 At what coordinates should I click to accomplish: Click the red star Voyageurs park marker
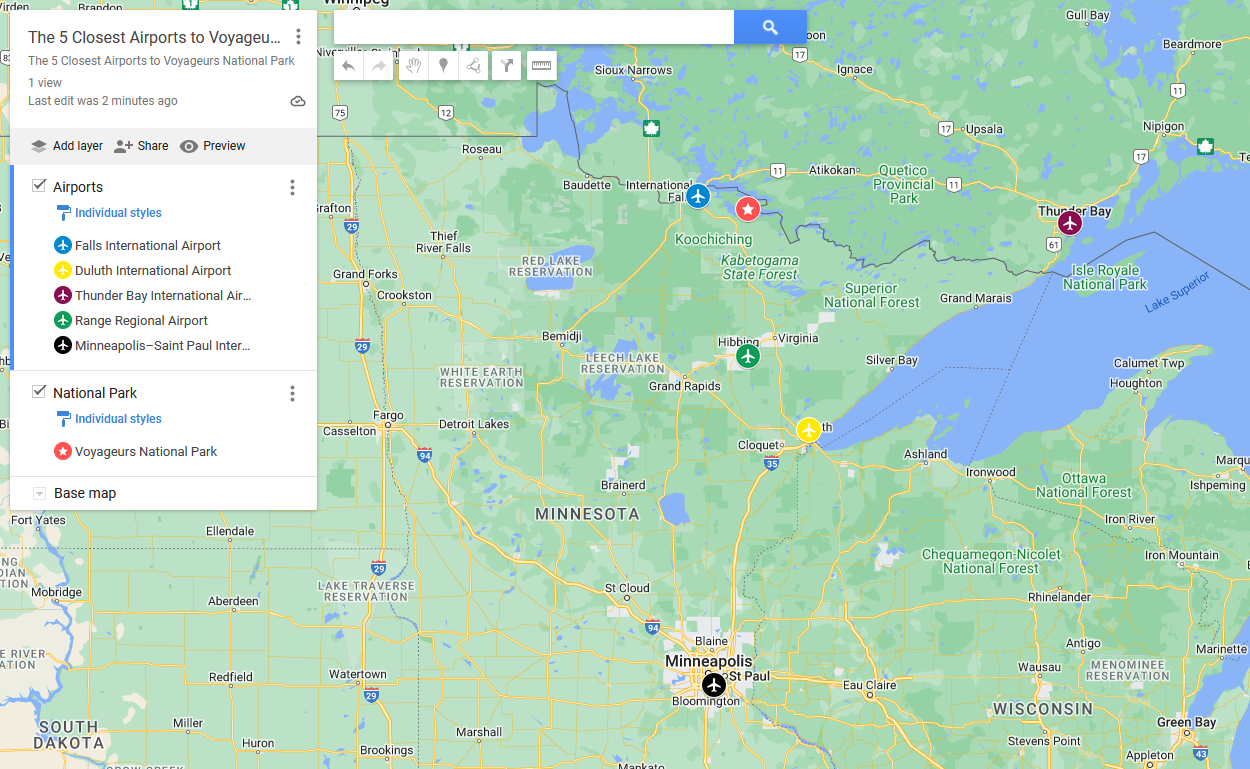[x=747, y=209]
